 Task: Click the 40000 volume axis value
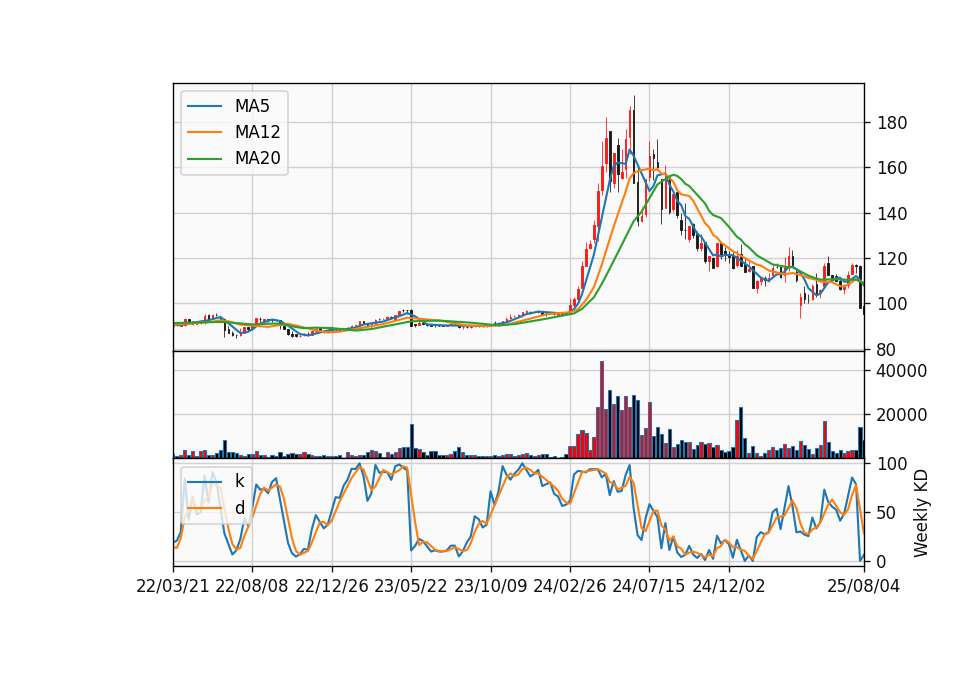point(902,371)
